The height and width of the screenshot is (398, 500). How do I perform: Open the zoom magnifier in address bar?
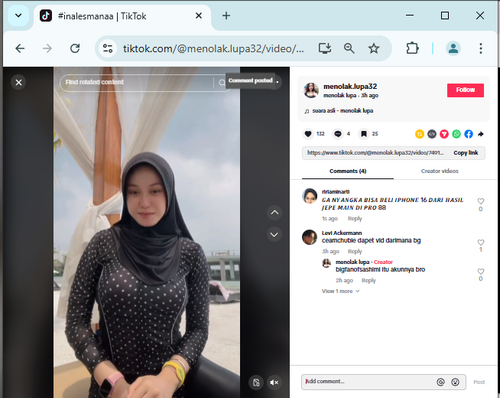click(349, 49)
